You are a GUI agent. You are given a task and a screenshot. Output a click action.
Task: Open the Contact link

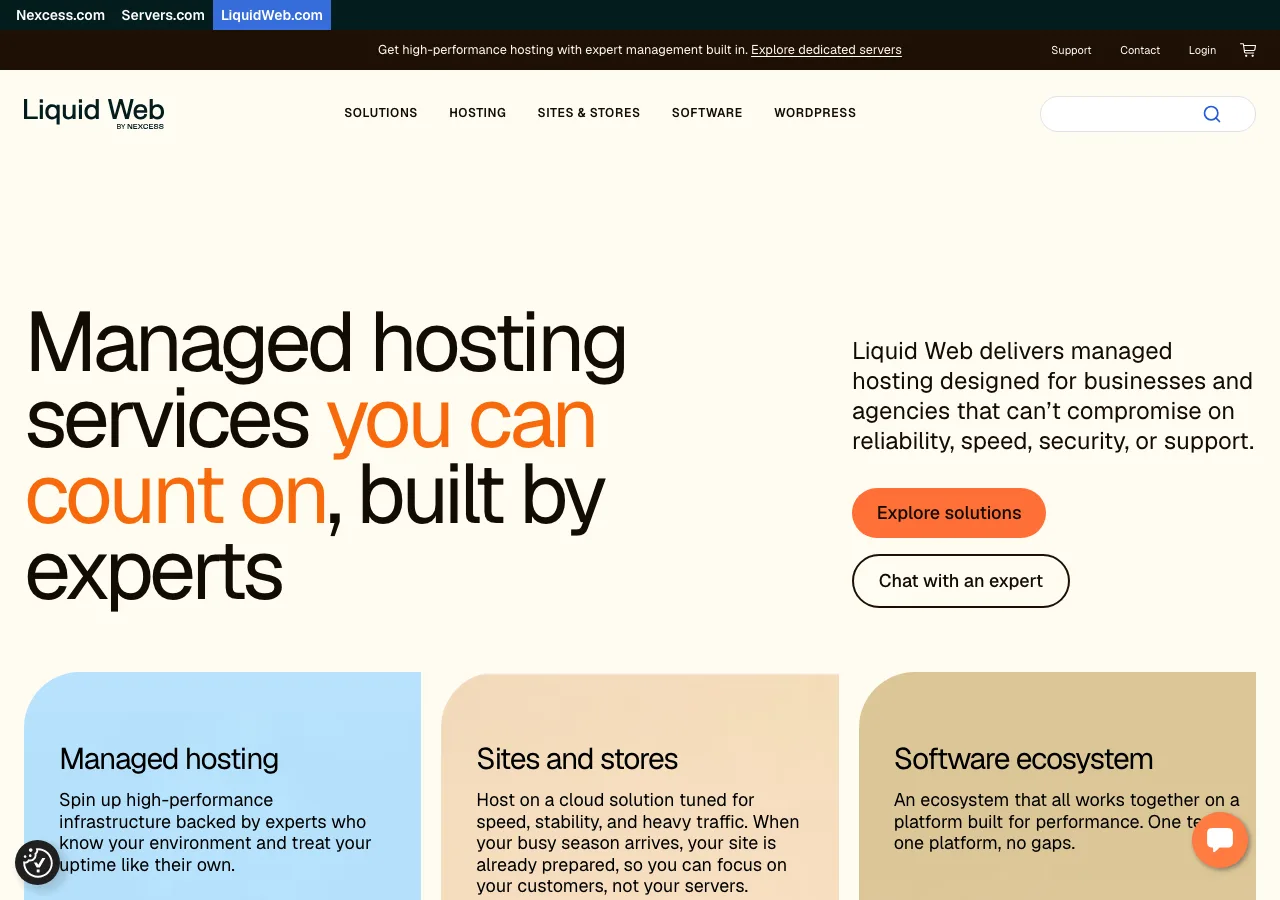pyautogui.click(x=1140, y=50)
